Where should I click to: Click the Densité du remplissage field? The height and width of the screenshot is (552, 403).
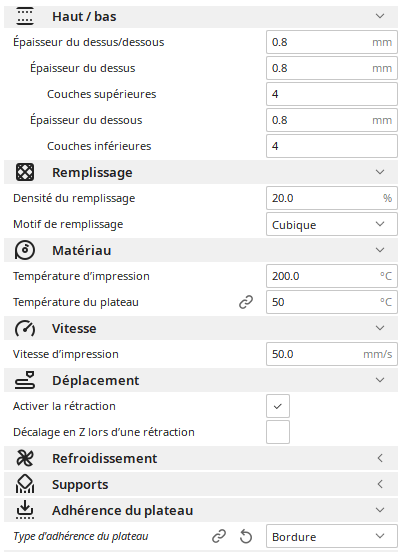point(332,198)
